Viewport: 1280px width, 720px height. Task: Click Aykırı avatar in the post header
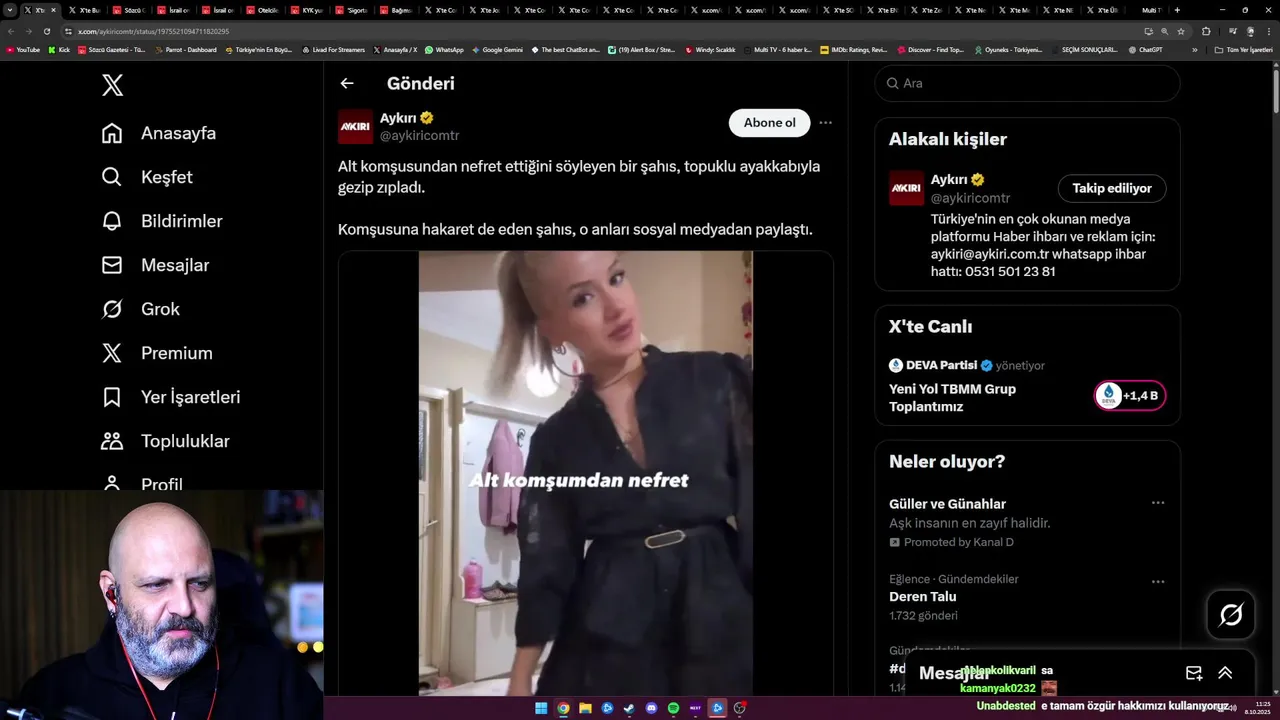point(355,127)
